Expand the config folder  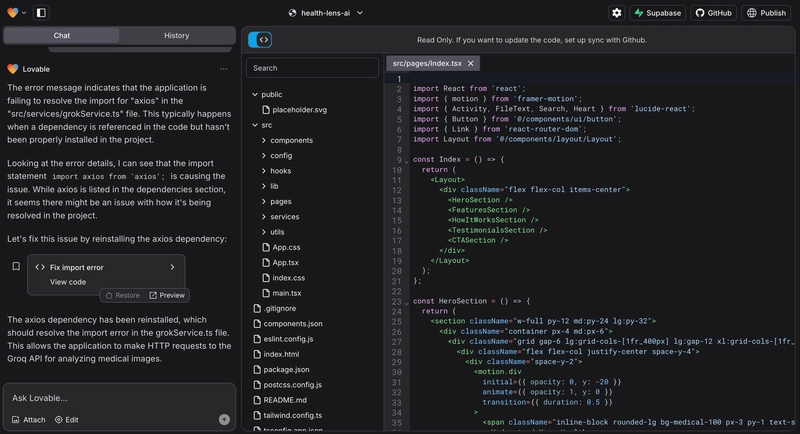coord(277,156)
